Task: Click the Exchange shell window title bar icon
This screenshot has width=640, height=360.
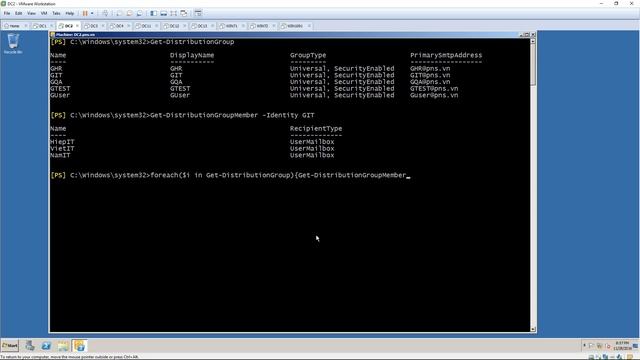Action: click(53, 35)
